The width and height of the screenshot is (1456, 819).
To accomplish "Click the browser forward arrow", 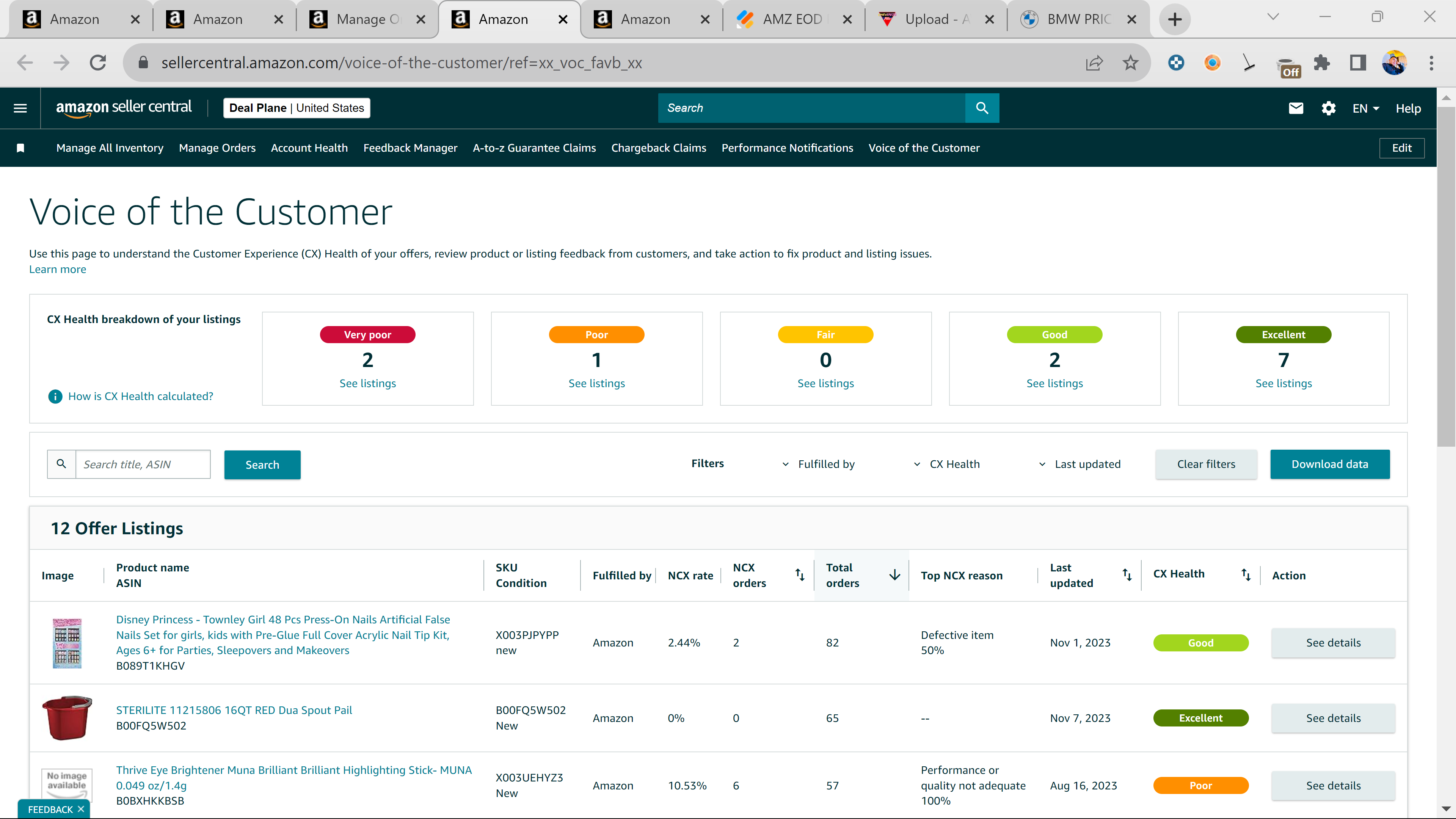I will tap(61, 63).
